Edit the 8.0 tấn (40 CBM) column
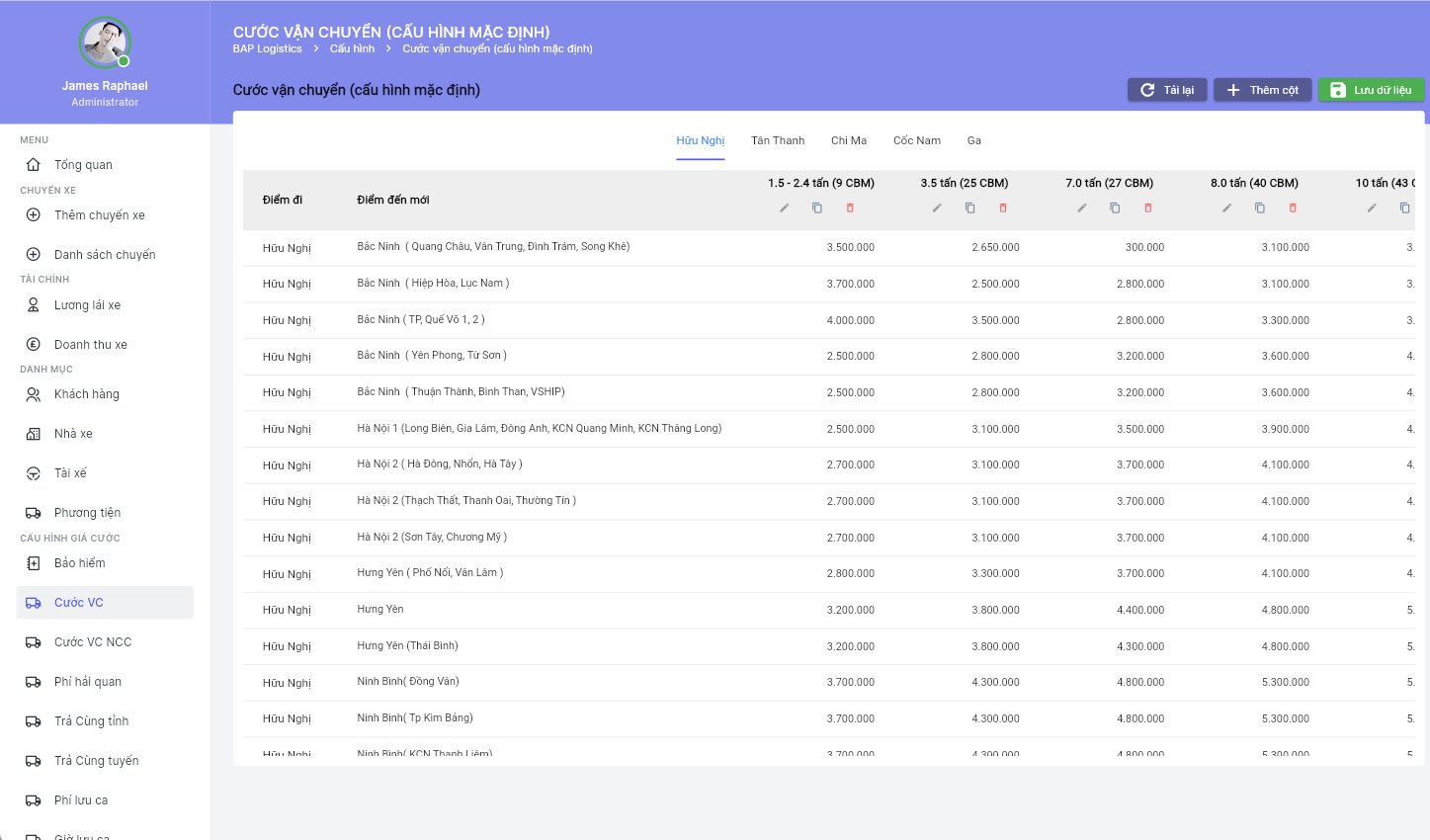The height and width of the screenshot is (840, 1430). point(1226,208)
